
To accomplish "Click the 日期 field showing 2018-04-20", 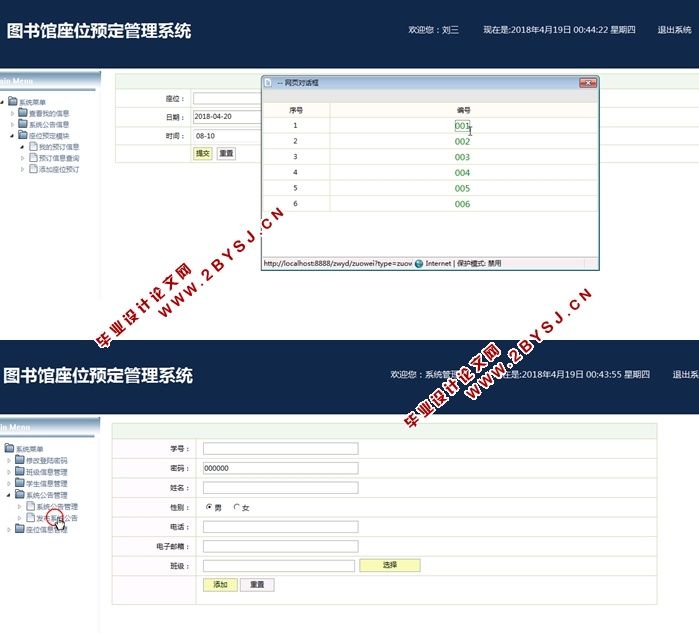I will pyautogui.click(x=227, y=117).
